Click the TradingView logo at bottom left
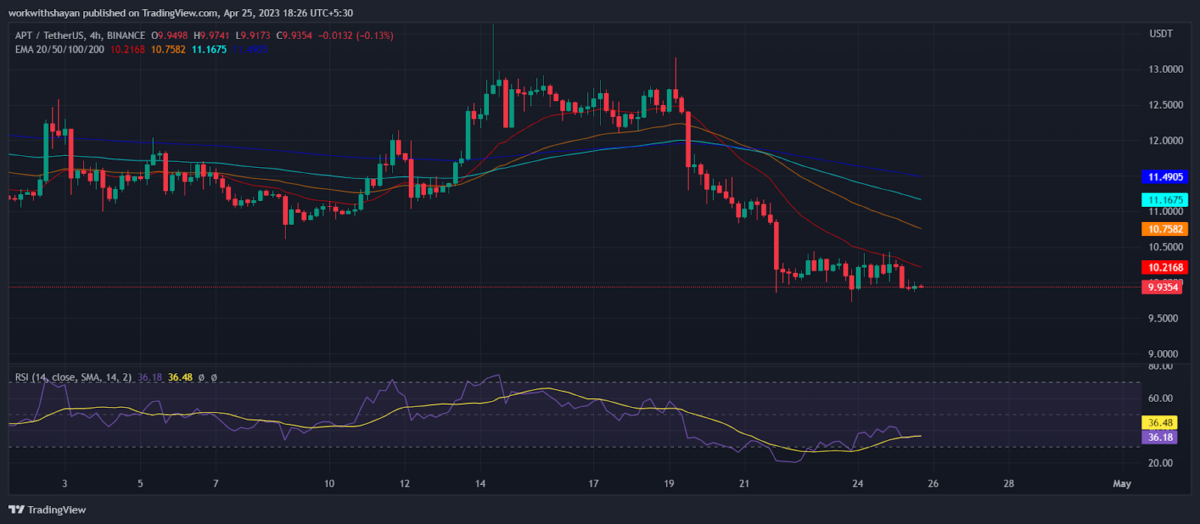 coord(47,509)
